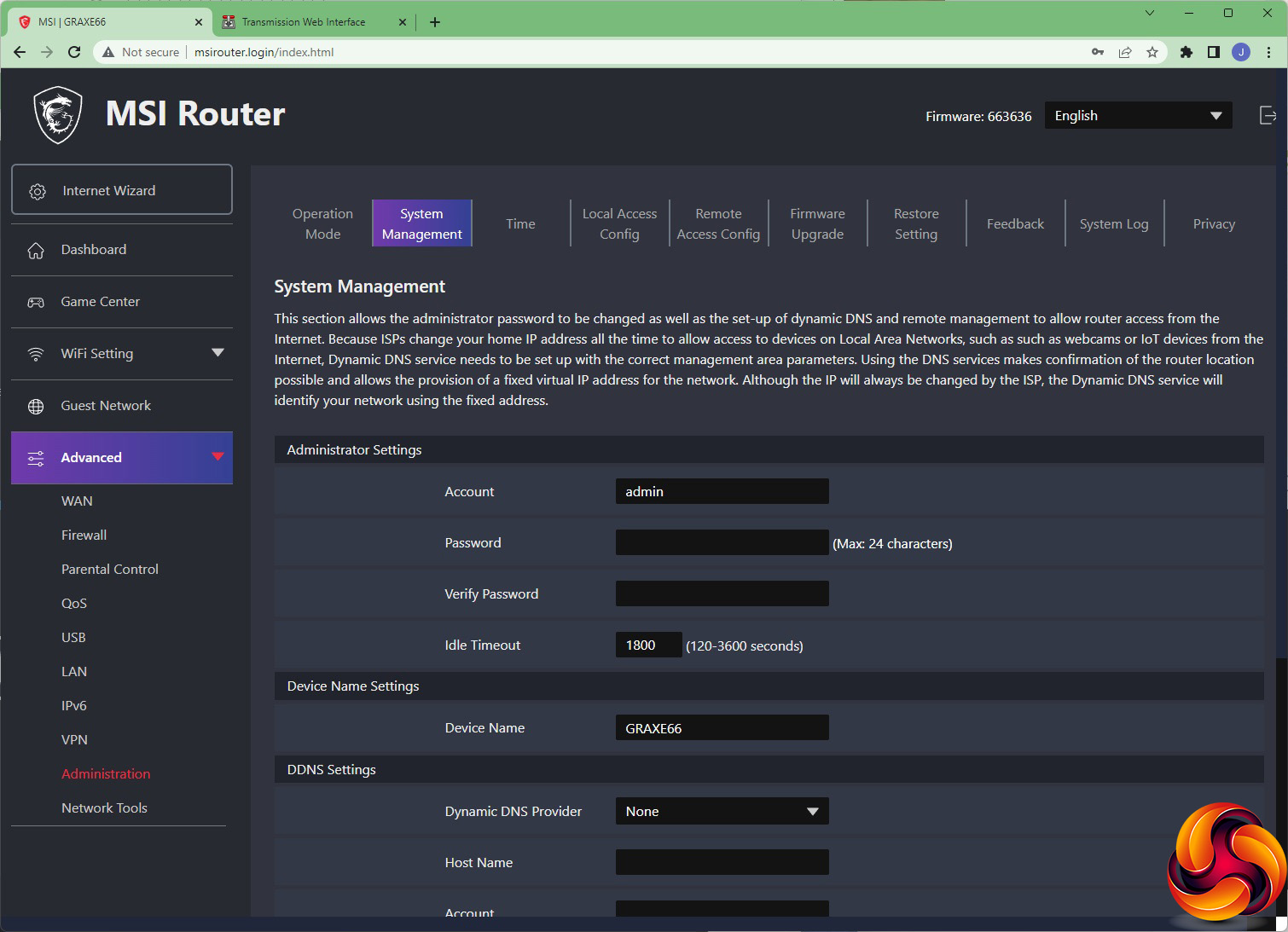Open the System Log tab

point(1113,224)
